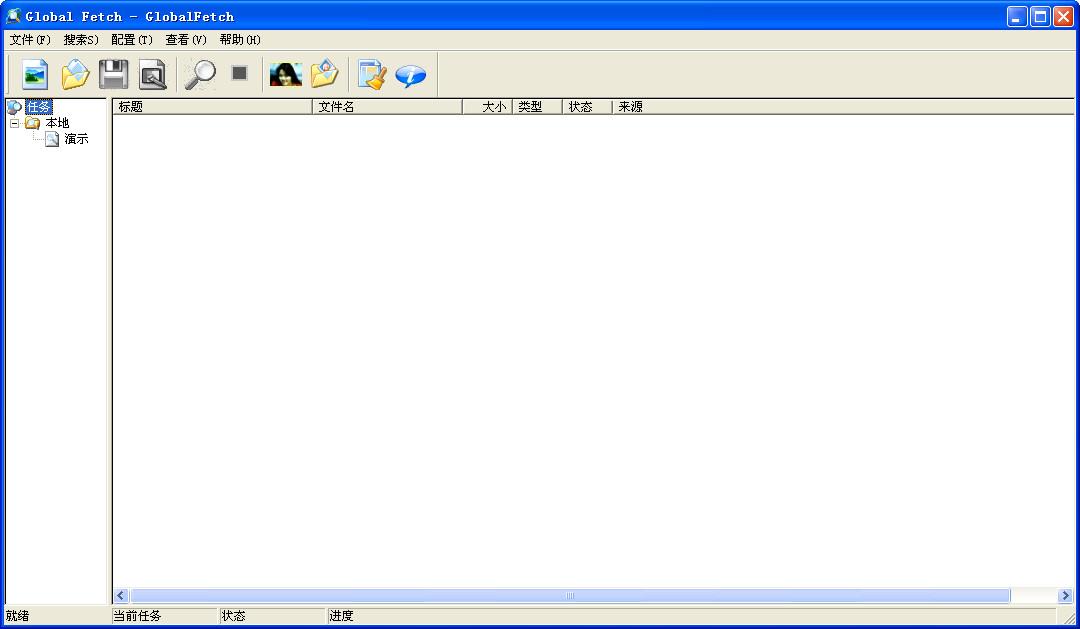Minimize the Global Fetch window
Viewport: 1080px width, 629px height.
pyautogui.click(x=1017, y=17)
